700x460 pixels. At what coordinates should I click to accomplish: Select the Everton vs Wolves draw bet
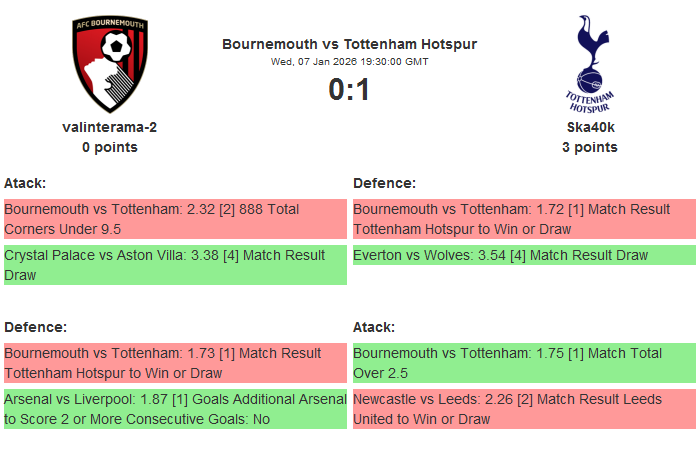[523, 255]
